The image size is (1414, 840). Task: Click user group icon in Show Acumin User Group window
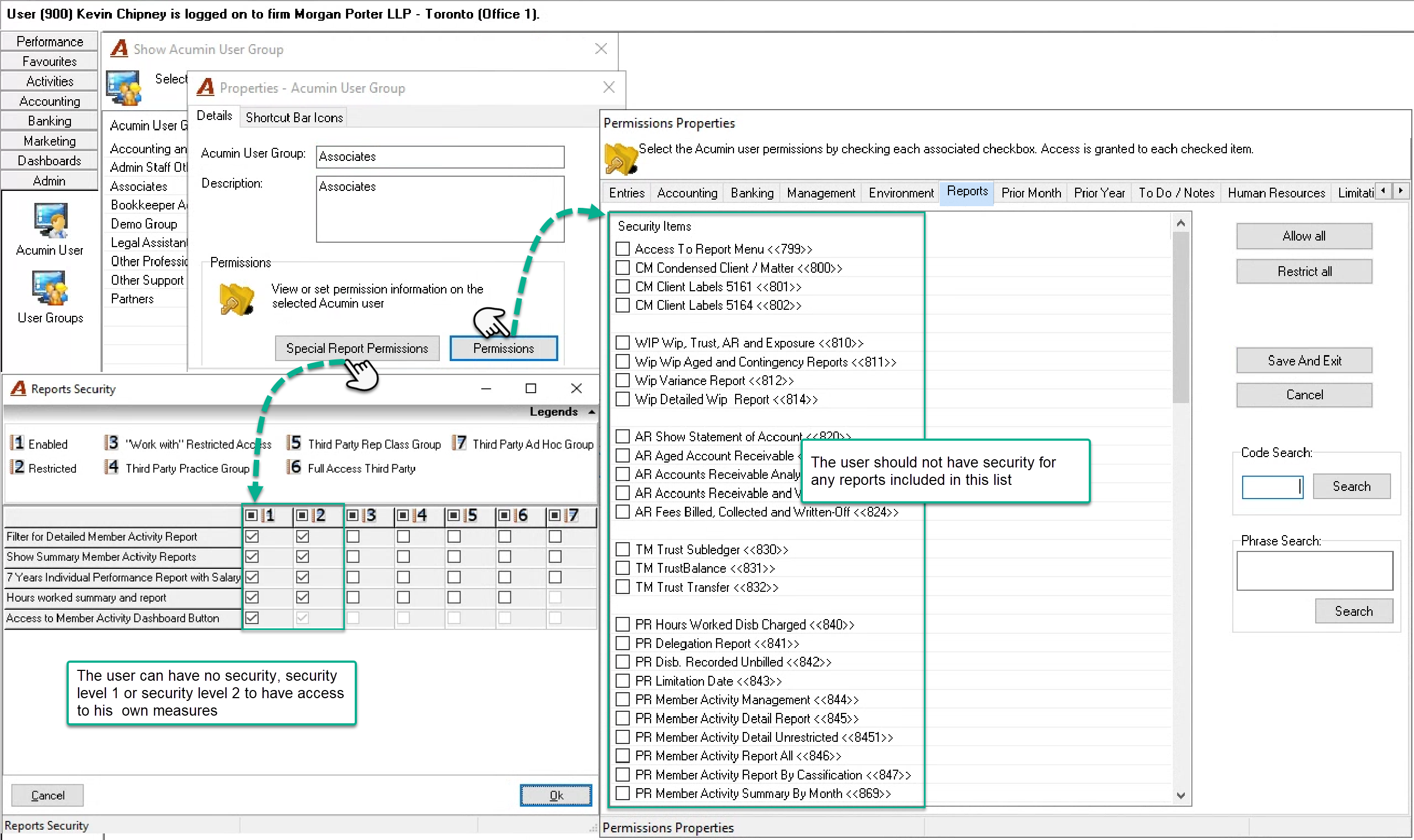pyautogui.click(x=123, y=88)
